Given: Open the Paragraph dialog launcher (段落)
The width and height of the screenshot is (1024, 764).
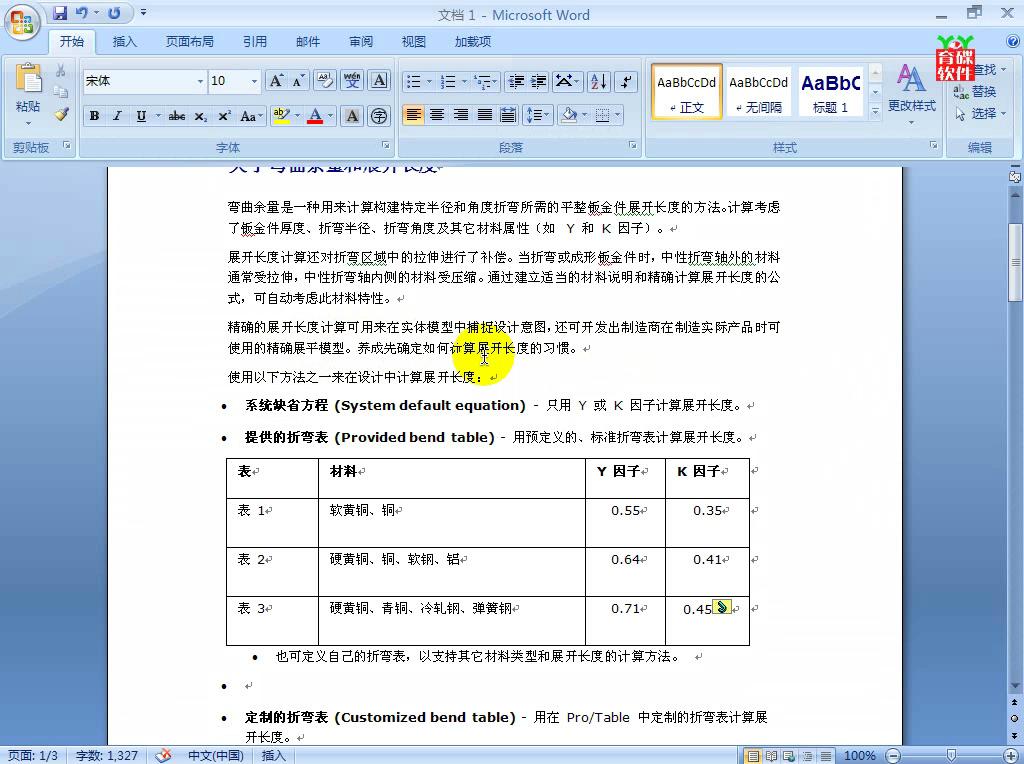Looking at the screenshot, I should pos(633,146).
